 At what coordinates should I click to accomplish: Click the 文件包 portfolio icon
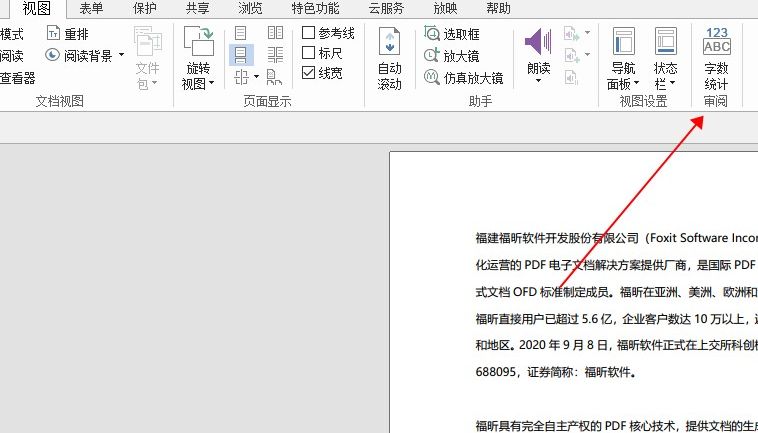click(x=147, y=42)
